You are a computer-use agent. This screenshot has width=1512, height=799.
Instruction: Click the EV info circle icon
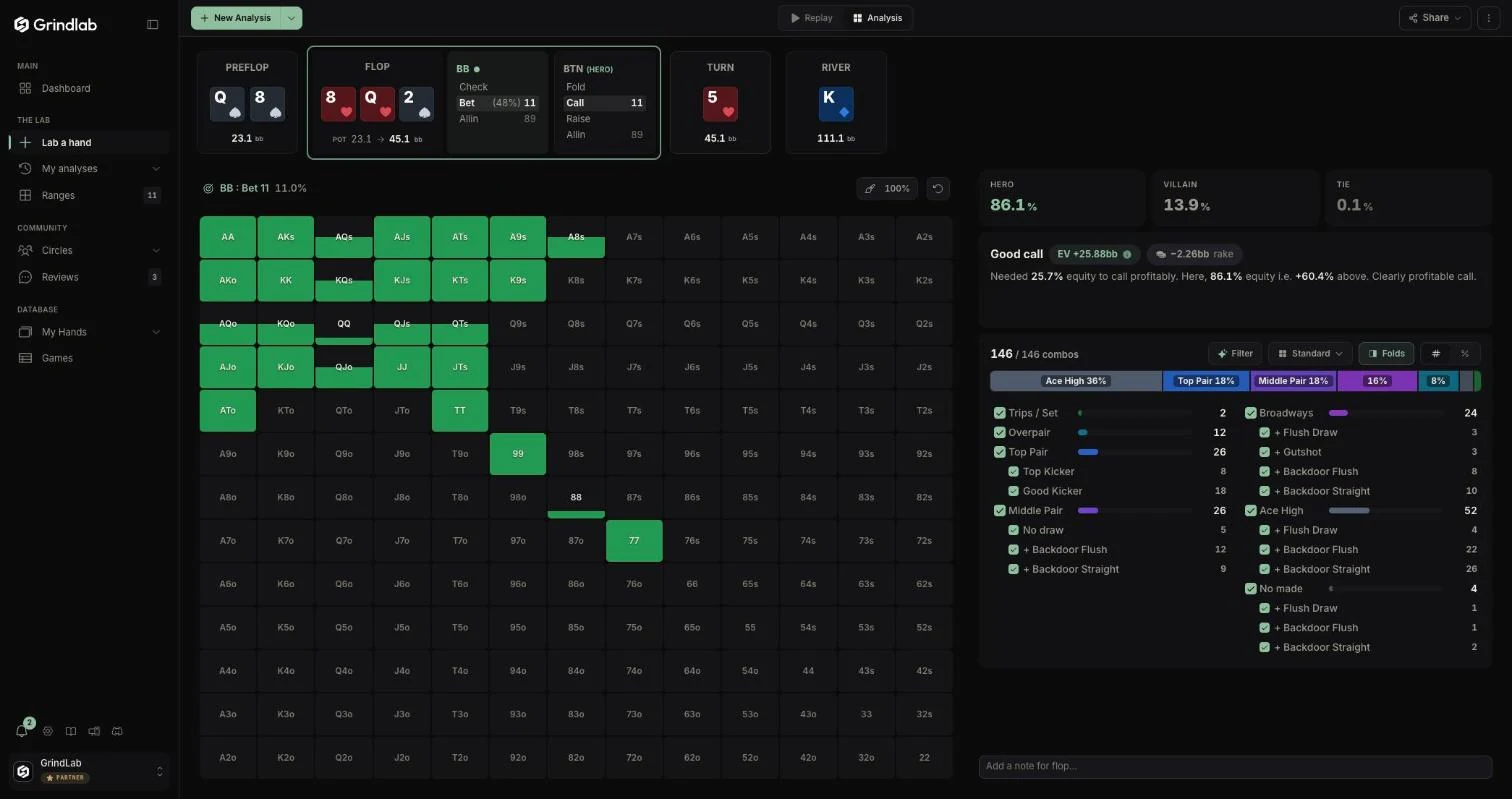1127,254
